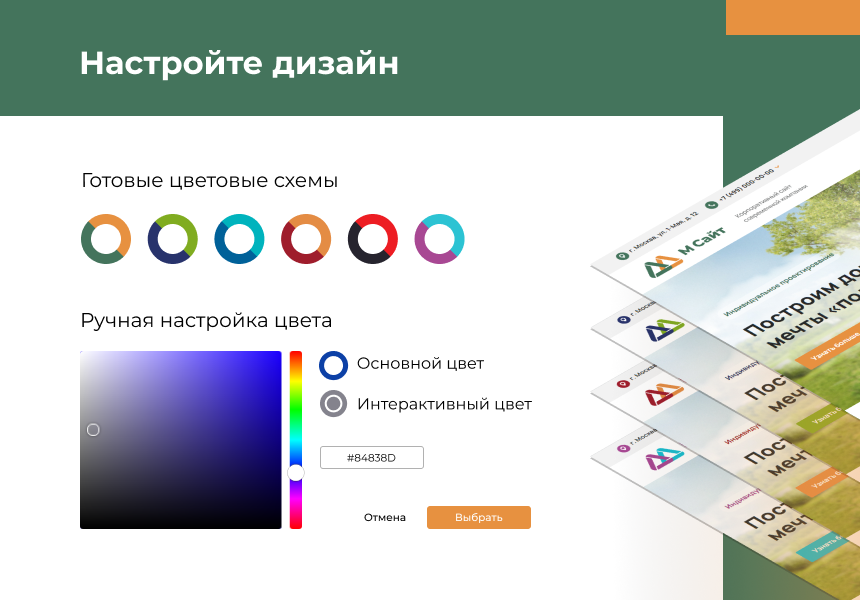Switch to the Интерактивный цвет option
Image resolution: width=860 pixels, height=600 pixels.
(x=333, y=404)
